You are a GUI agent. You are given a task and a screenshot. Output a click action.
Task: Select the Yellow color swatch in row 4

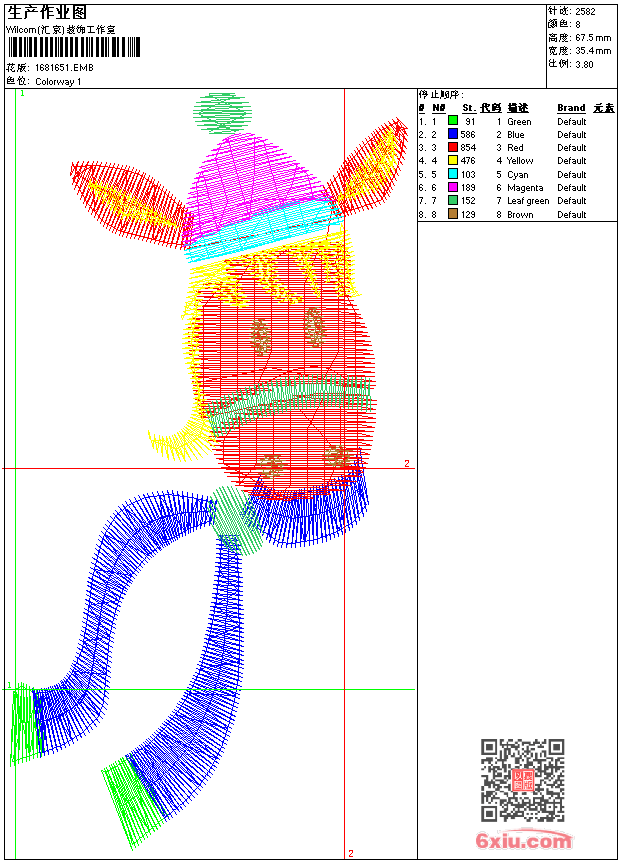(453, 160)
